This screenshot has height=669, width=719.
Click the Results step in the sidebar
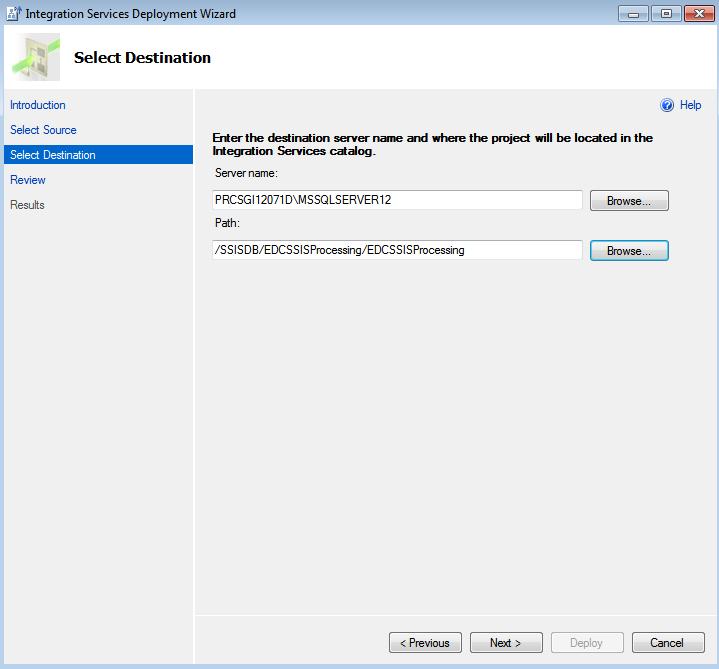[27, 205]
